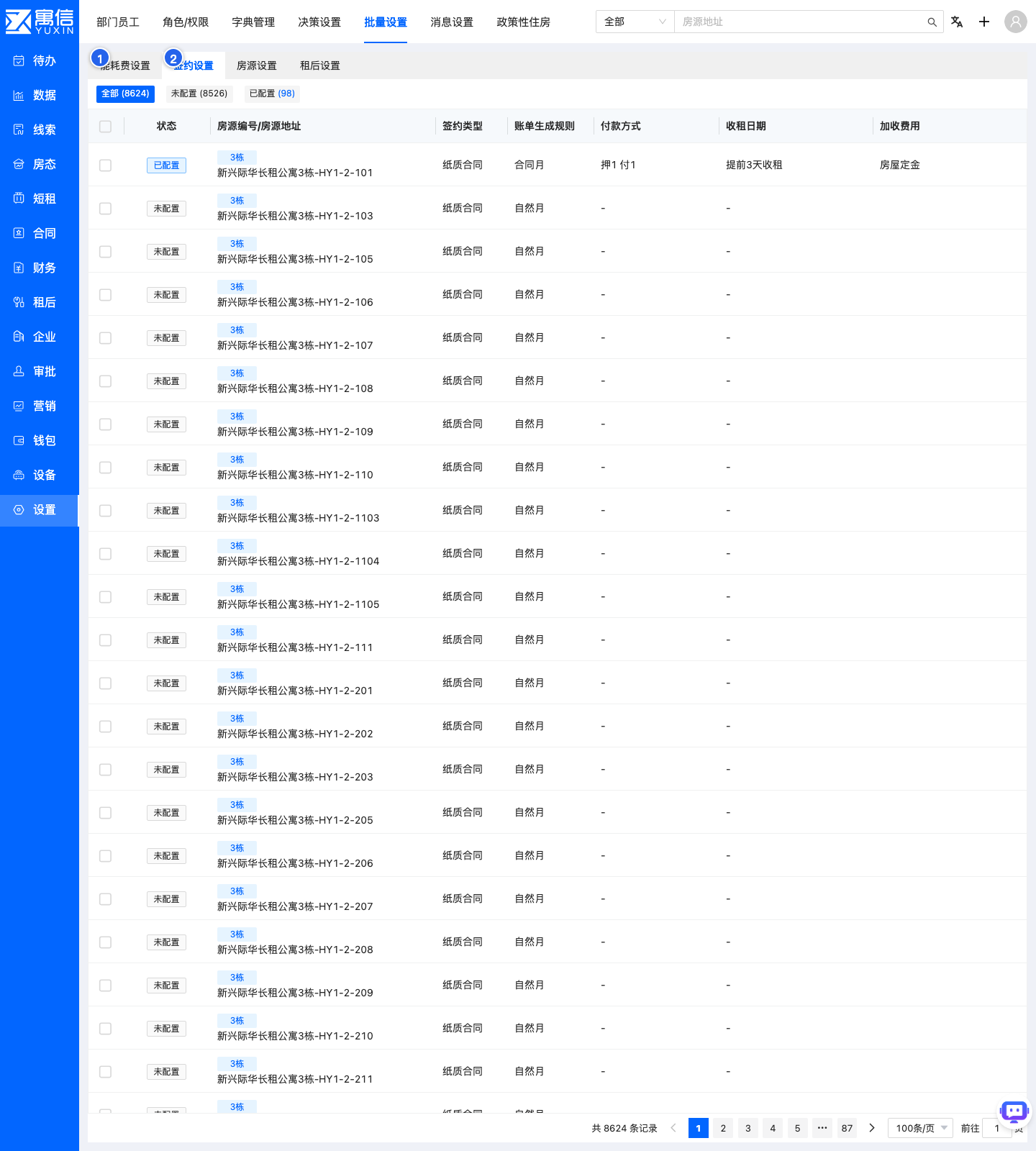The image size is (1036, 1151).
Task: Check the row for HY1-2-103
Action: (105, 209)
